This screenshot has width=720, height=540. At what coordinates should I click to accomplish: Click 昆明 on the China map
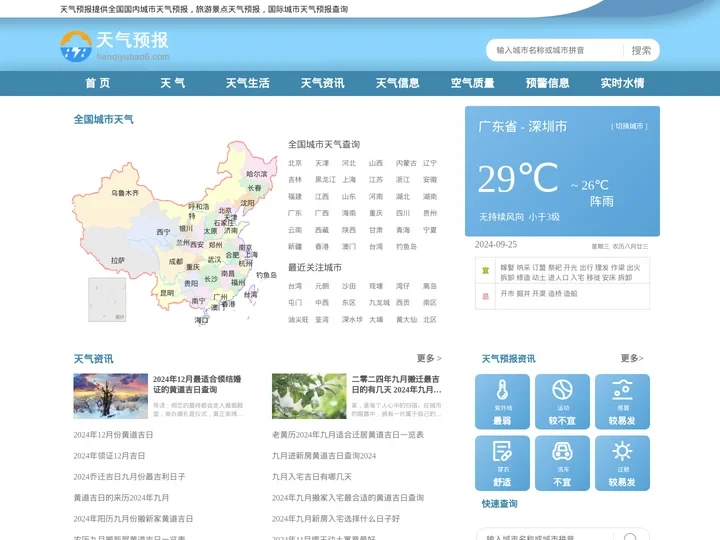[167, 292]
